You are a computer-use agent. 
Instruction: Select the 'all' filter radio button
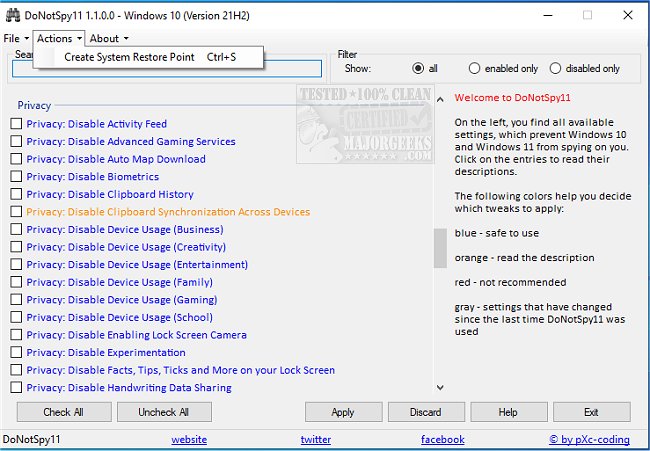[x=418, y=68]
